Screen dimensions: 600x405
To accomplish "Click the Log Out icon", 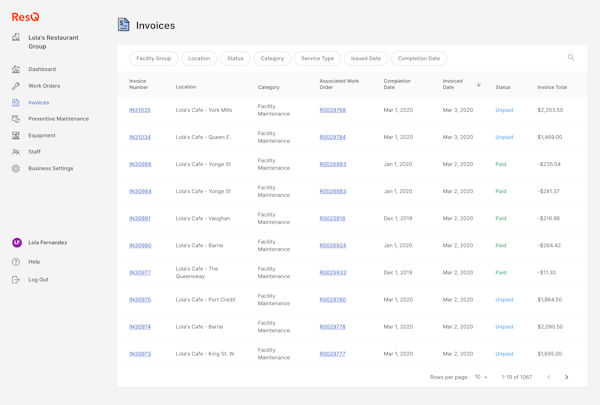I will pos(16,280).
